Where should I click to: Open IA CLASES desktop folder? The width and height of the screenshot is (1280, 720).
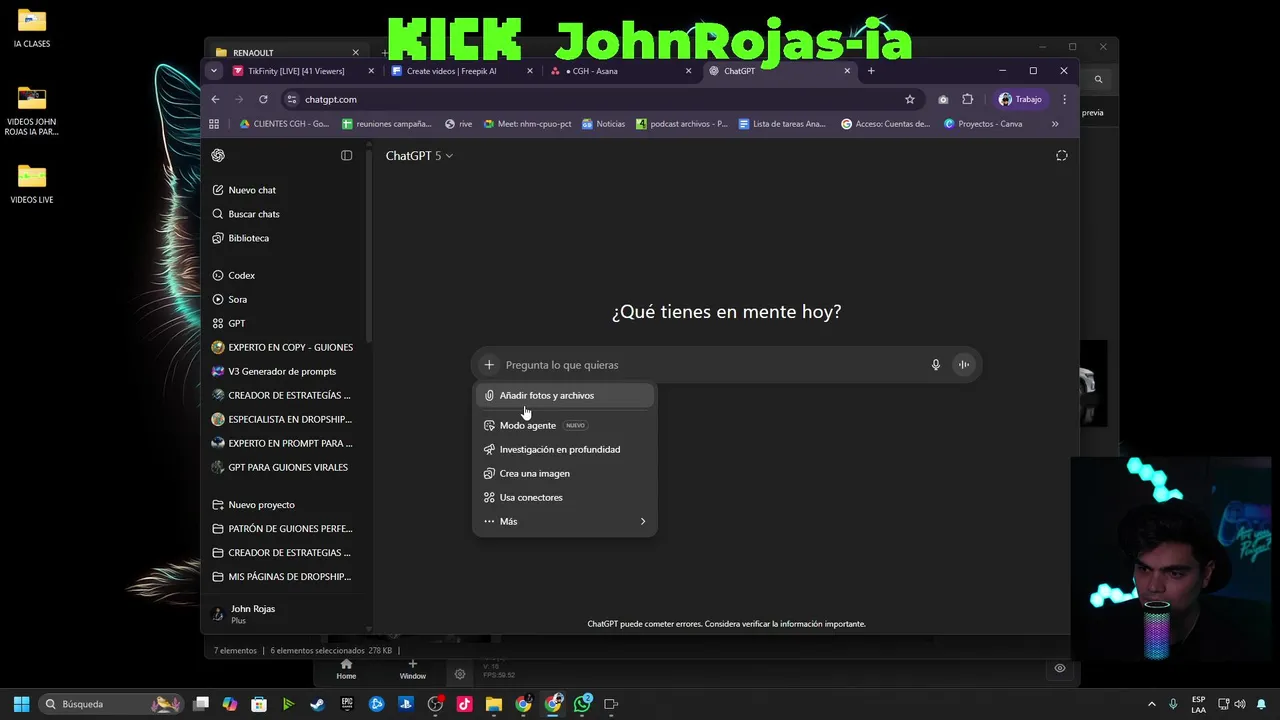[32, 29]
